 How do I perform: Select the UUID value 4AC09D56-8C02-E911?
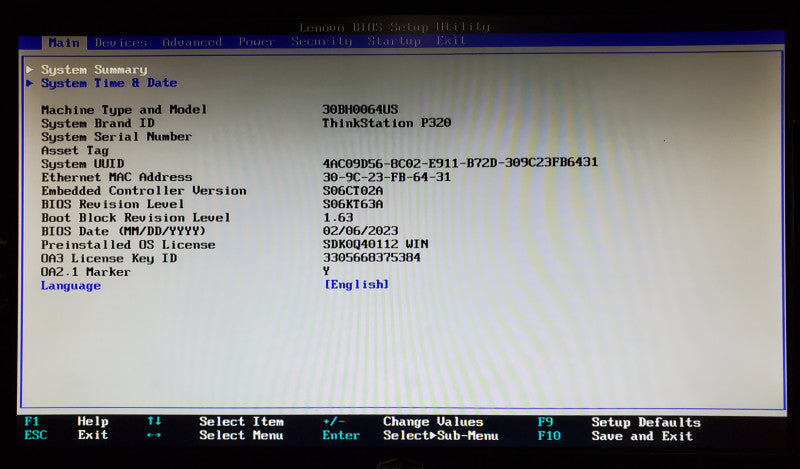[x=460, y=163]
